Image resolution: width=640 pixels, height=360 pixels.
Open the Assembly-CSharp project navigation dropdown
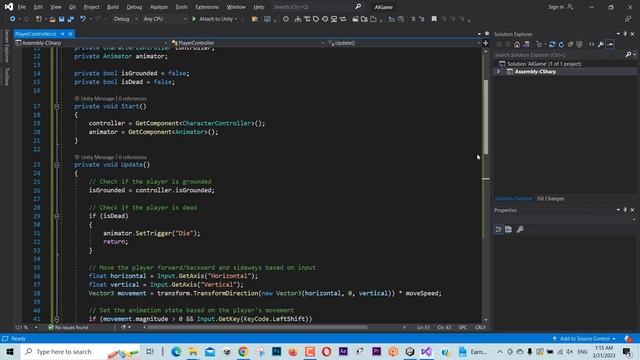(x=91, y=43)
